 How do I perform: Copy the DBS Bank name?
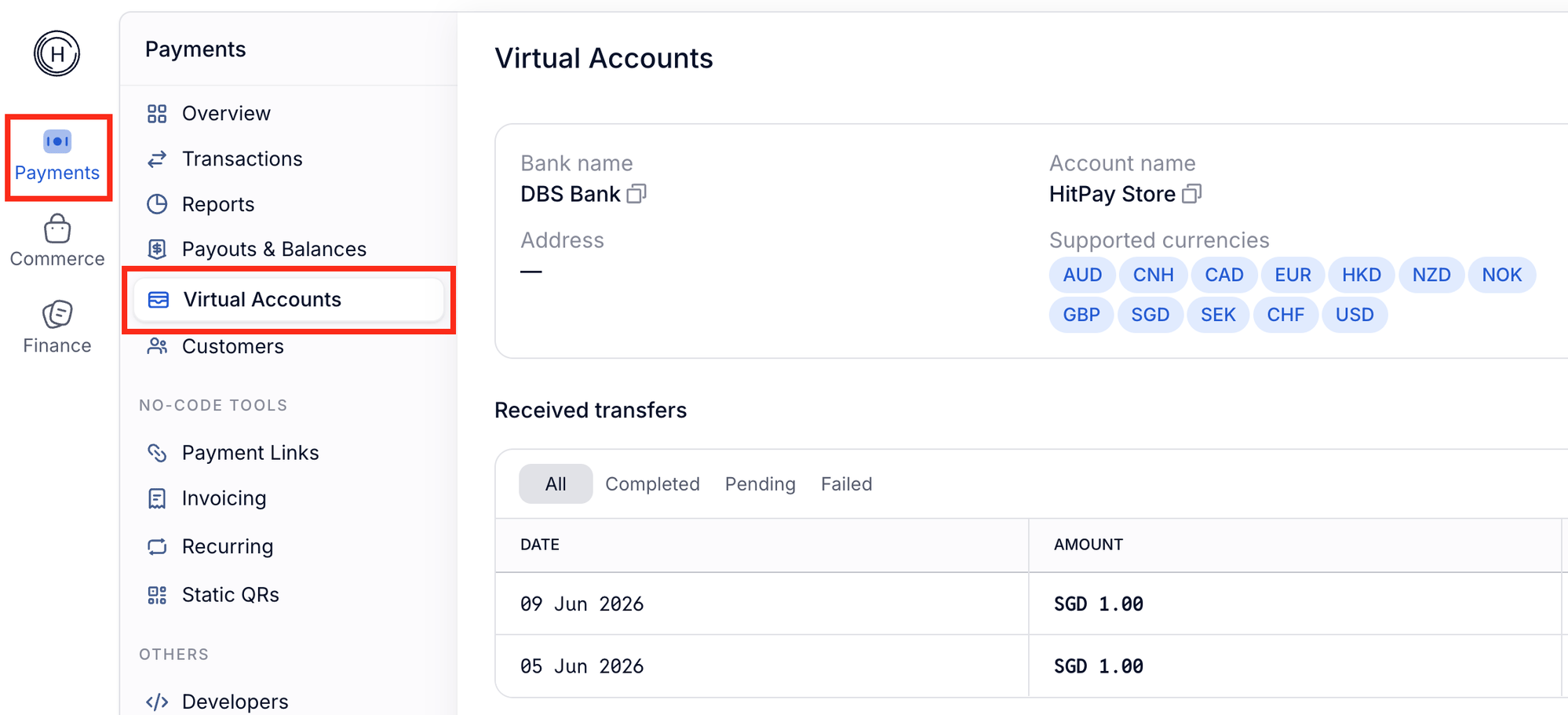[636, 193]
